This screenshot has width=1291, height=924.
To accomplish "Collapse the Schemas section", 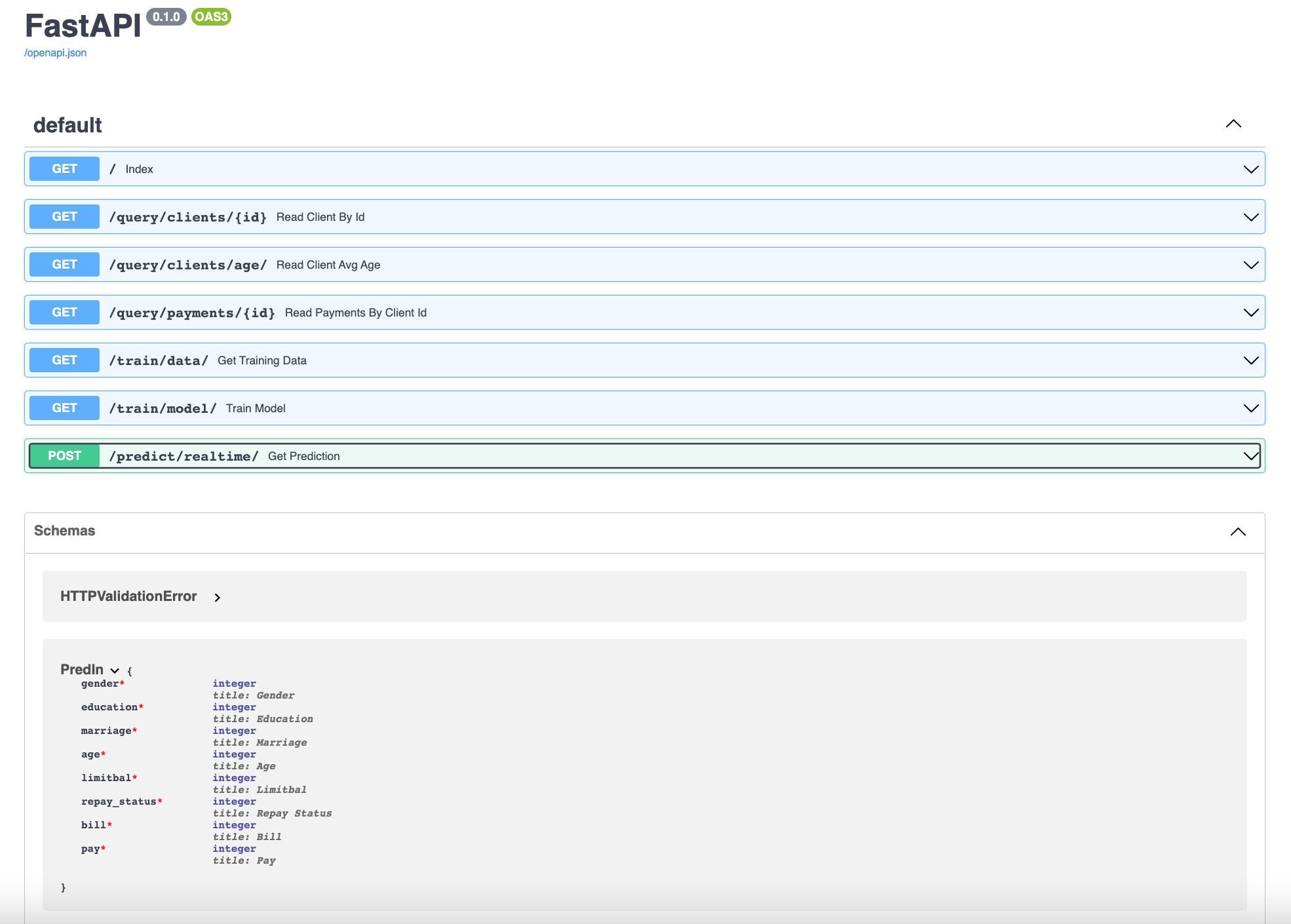I will tap(1237, 531).
